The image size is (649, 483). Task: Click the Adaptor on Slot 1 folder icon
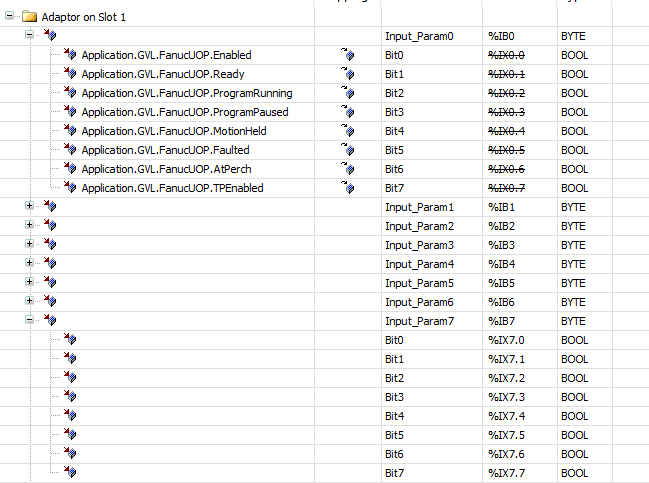point(29,17)
